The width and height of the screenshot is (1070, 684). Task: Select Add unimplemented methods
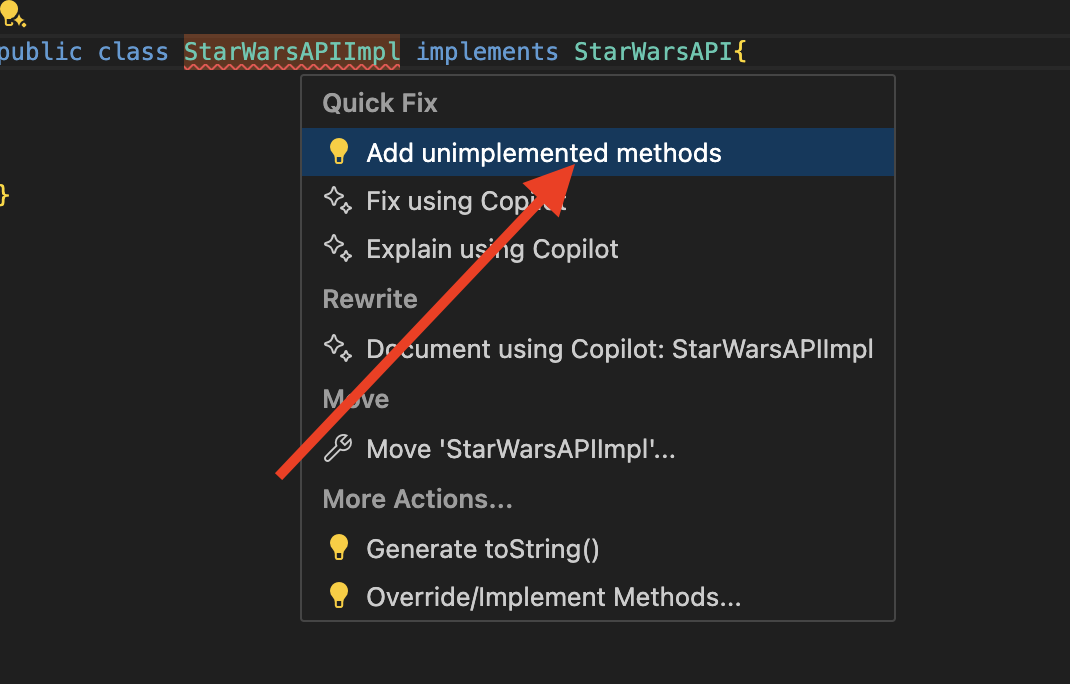598,152
